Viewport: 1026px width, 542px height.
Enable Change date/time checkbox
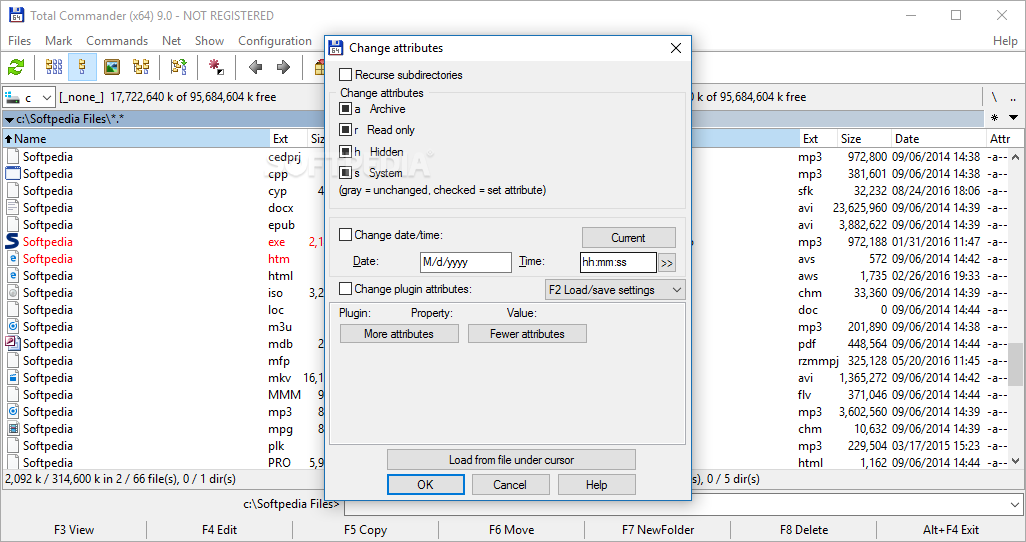(x=345, y=234)
